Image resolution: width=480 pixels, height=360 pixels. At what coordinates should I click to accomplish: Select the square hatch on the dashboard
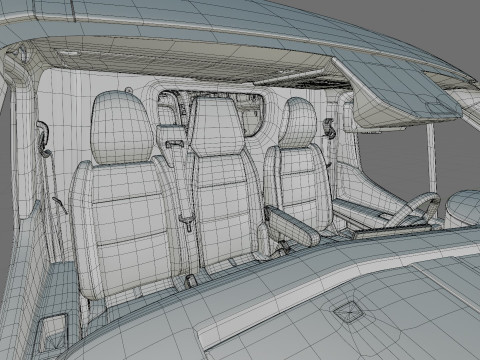pyautogui.click(x=349, y=313)
